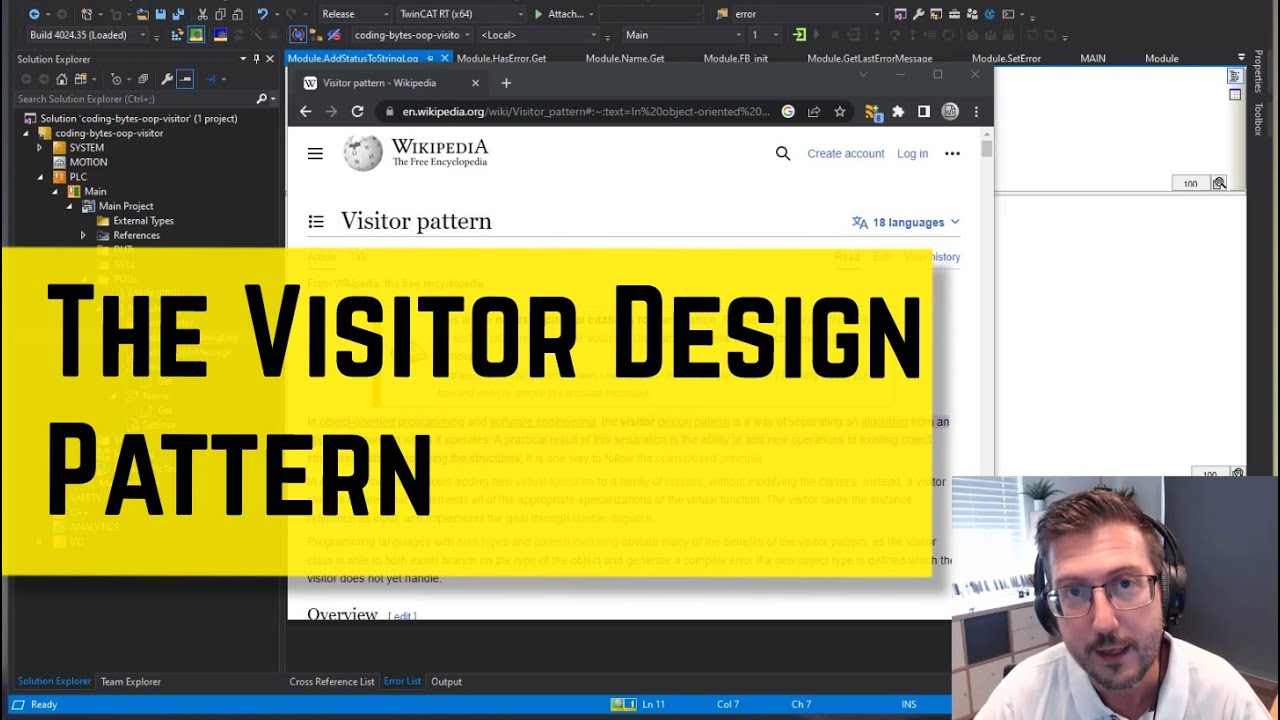This screenshot has width=1280, height=720.
Task: Open new tab plus button in Chrome
Action: click(506, 83)
